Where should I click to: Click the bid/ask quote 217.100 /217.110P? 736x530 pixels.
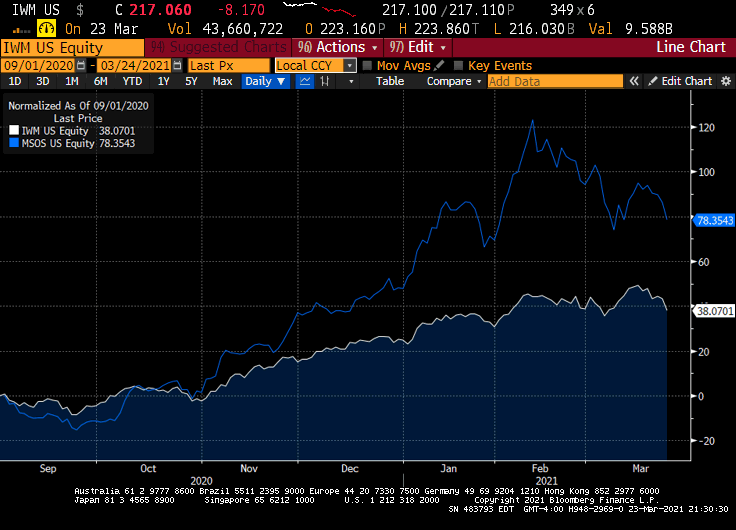pos(448,9)
